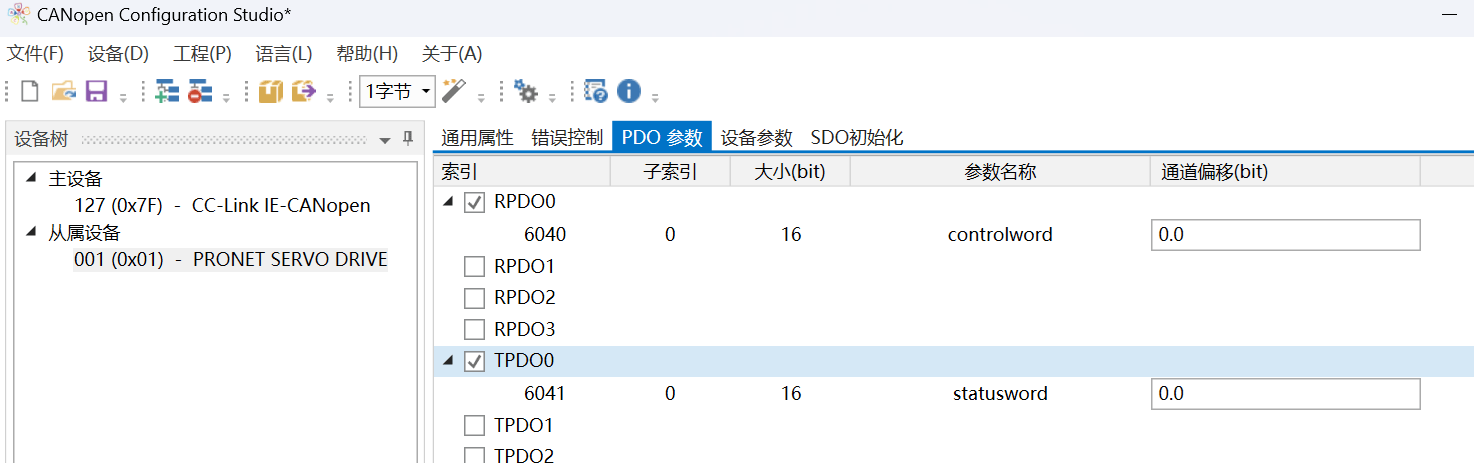Enable the RPDO2 checkbox
This screenshot has height=463, width=1474.
pos(475,298)
